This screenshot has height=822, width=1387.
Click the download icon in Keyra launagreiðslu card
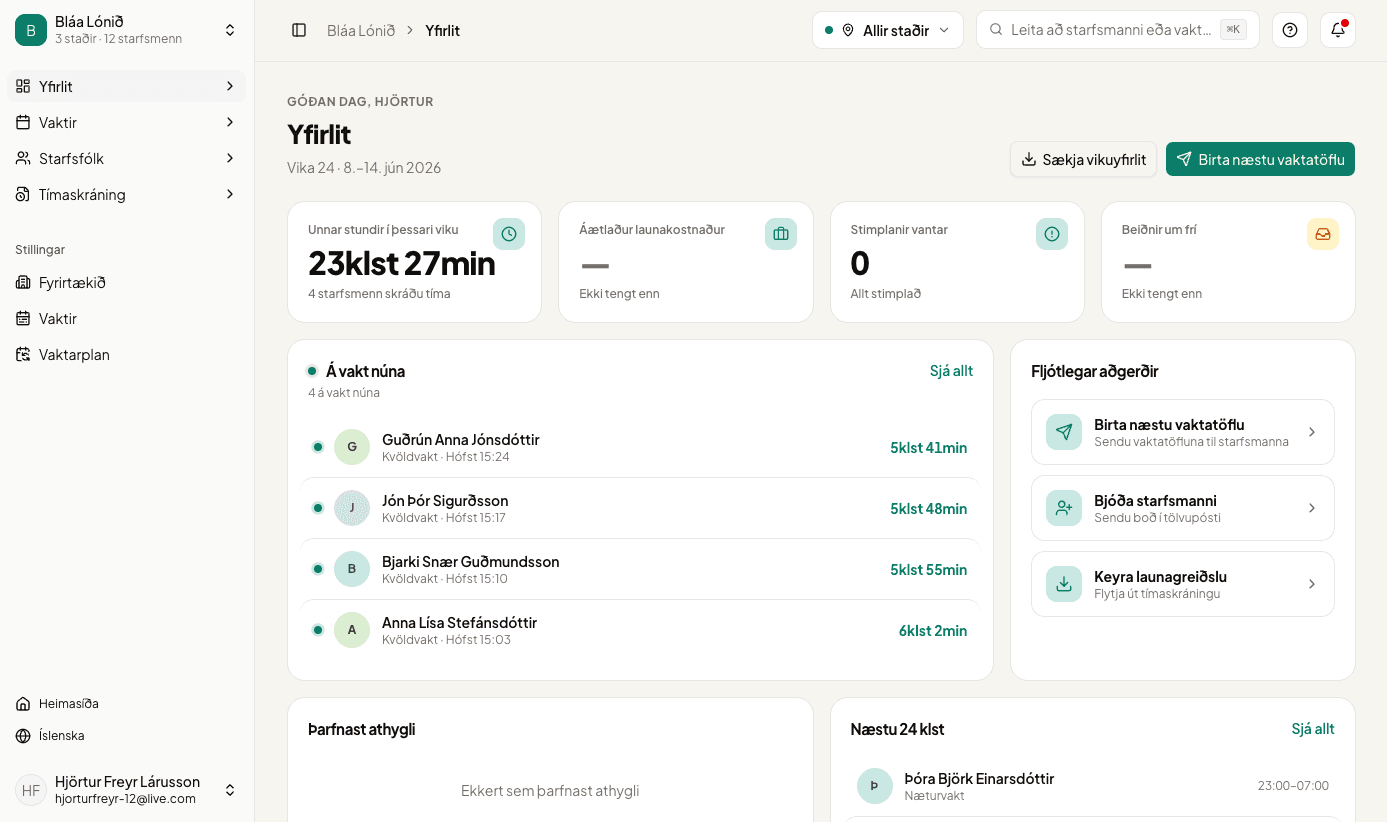(x=1064, y=584)
